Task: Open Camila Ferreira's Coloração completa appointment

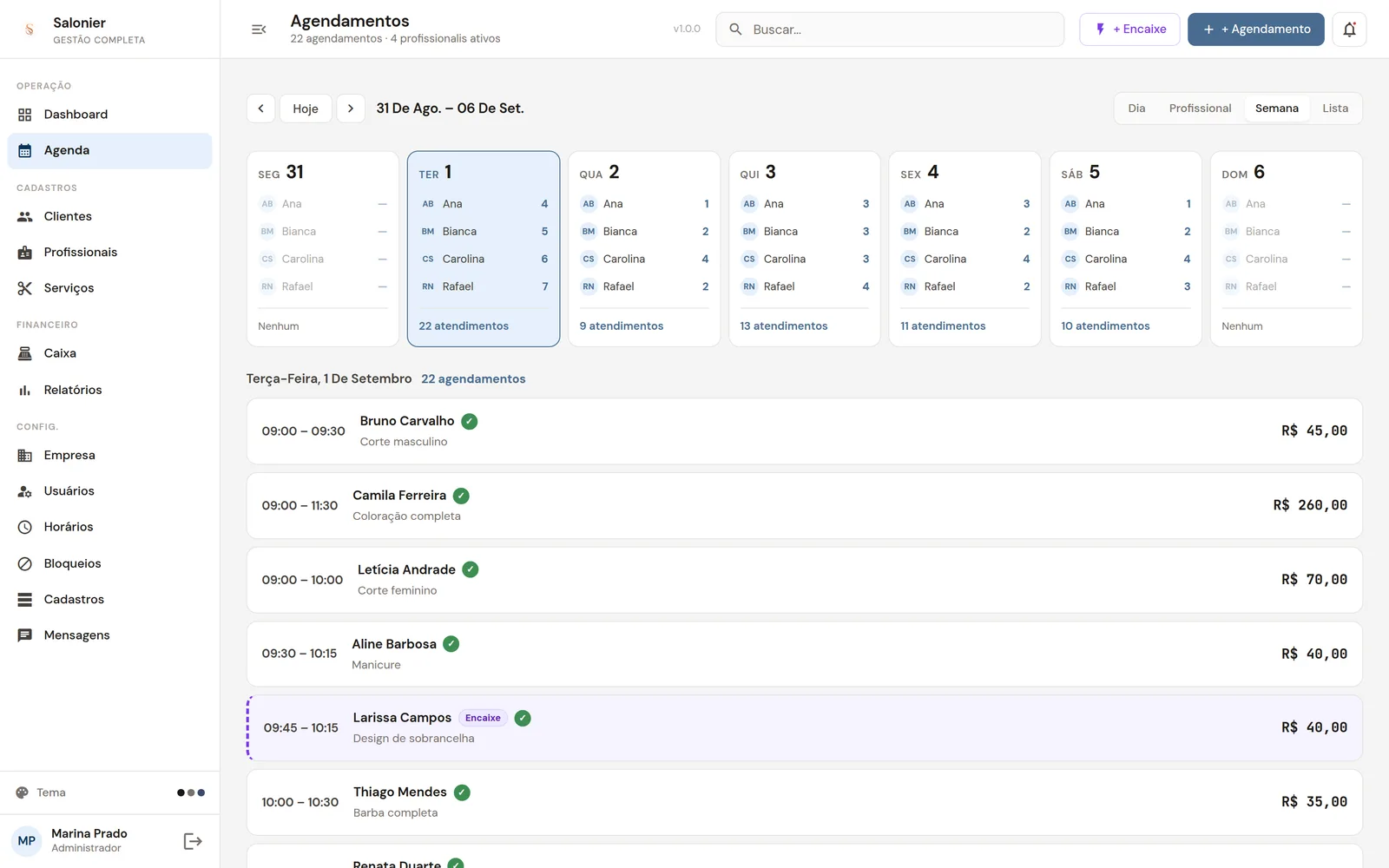Action: pos(805,505)
